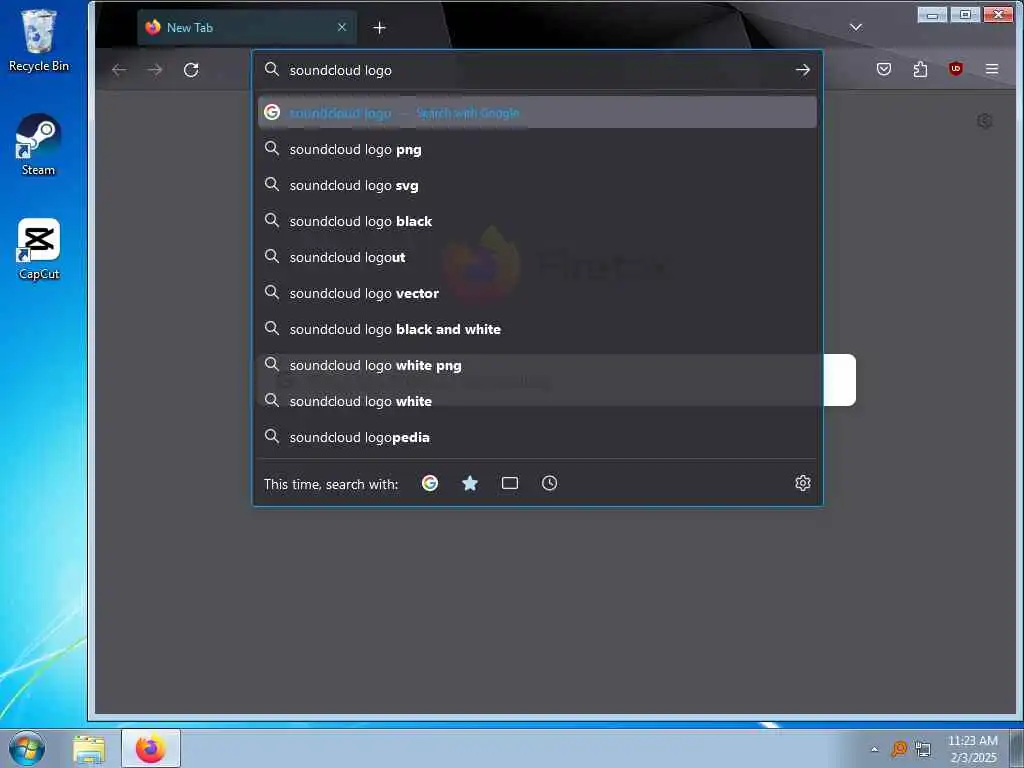Click the Back navigation arrow
This screenshot has height=768, width=1024.
pyautogui.click(x=119, y=70)
